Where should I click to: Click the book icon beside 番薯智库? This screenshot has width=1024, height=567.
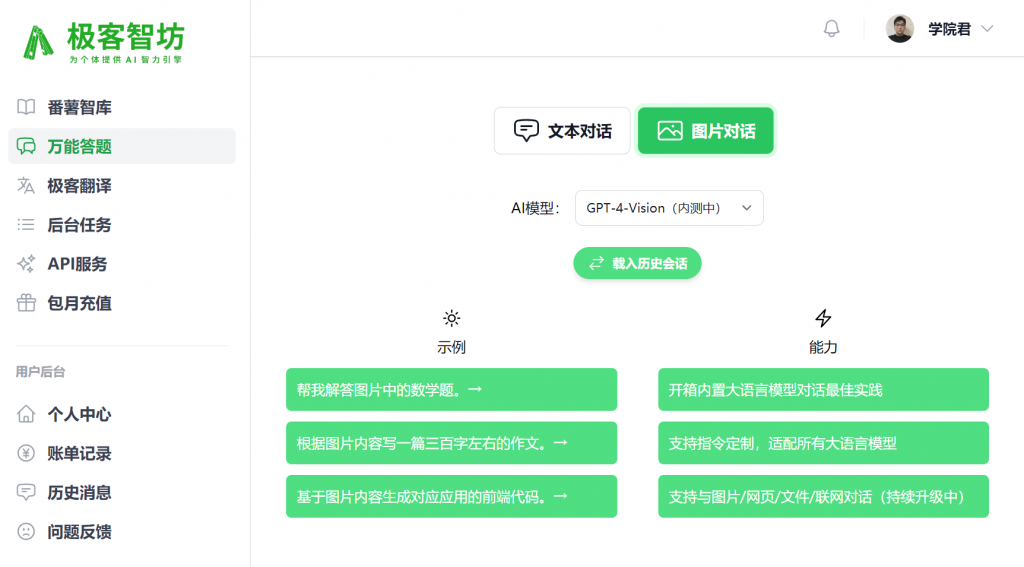point(26,107)
